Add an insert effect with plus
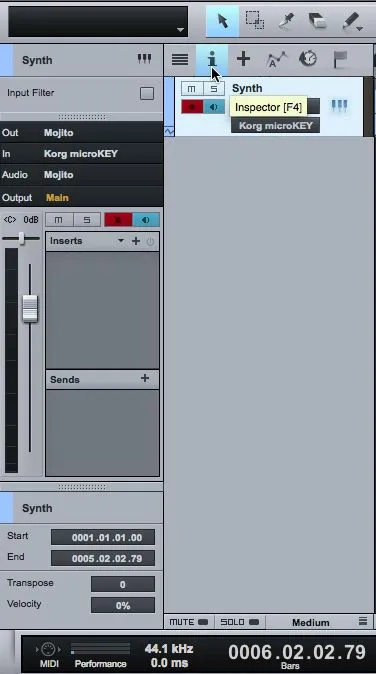 [x=136, y=241]
